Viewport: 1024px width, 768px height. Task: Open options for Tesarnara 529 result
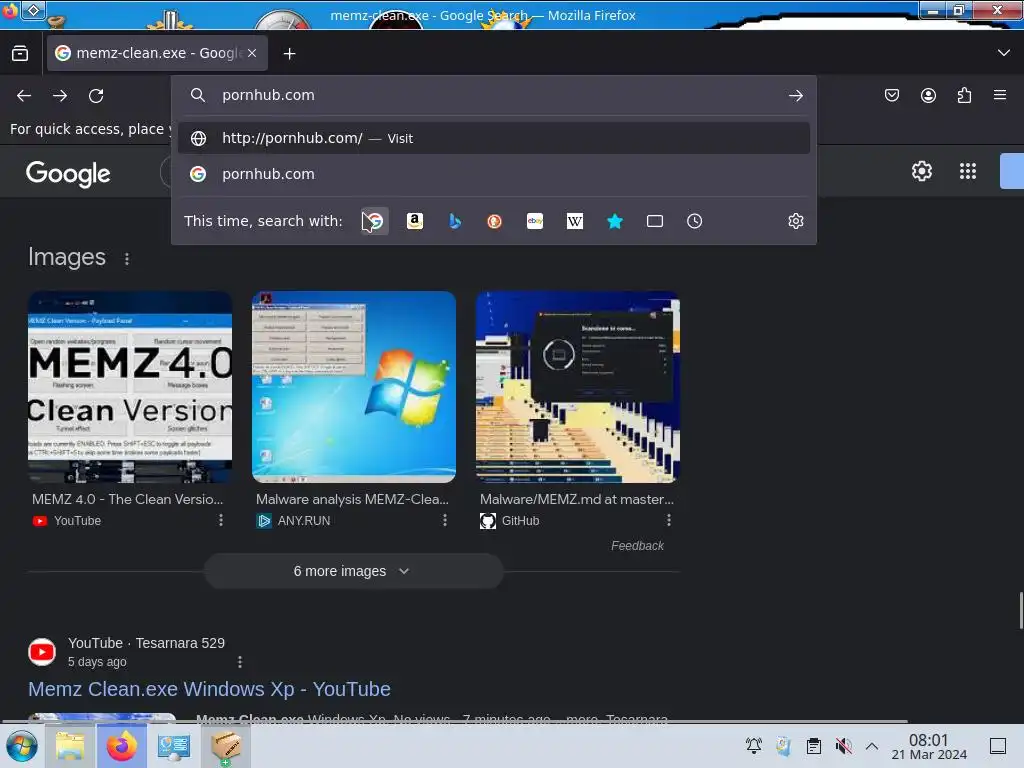[x=240, y=662]
